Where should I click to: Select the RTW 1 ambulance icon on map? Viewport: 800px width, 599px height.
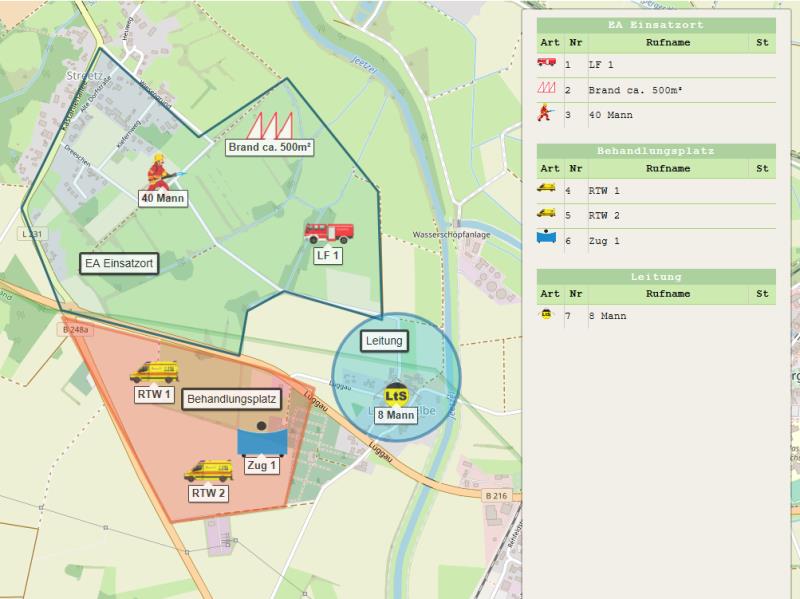tap(154, 373)
